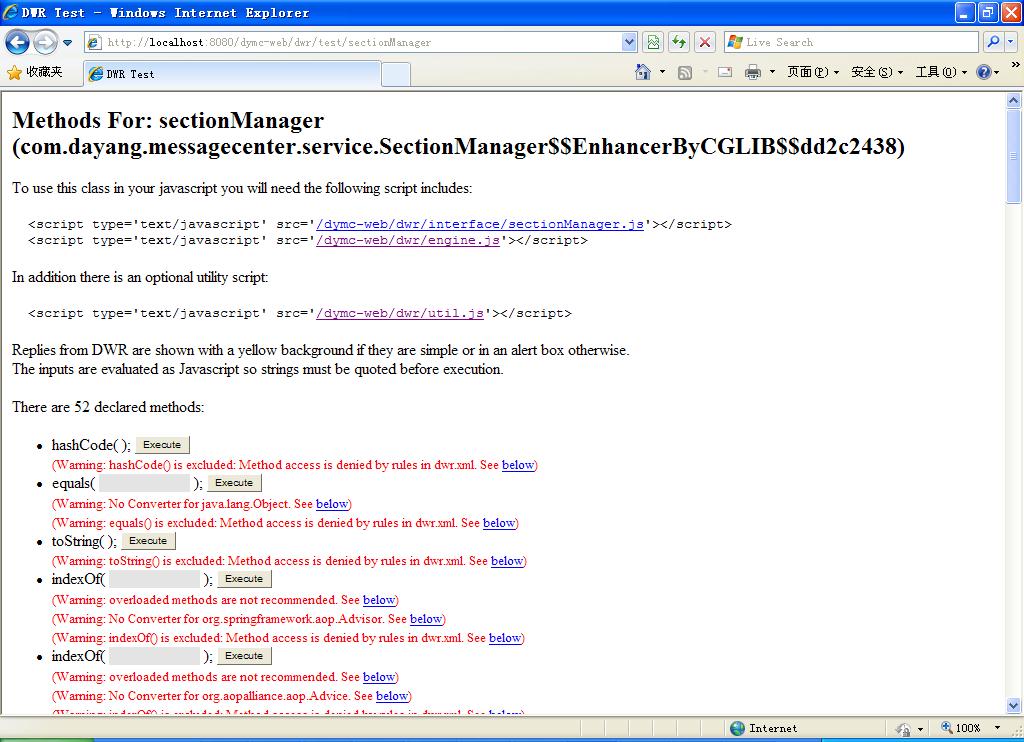Expand the toolbar overflow chevron

[x=1016, y=65]
